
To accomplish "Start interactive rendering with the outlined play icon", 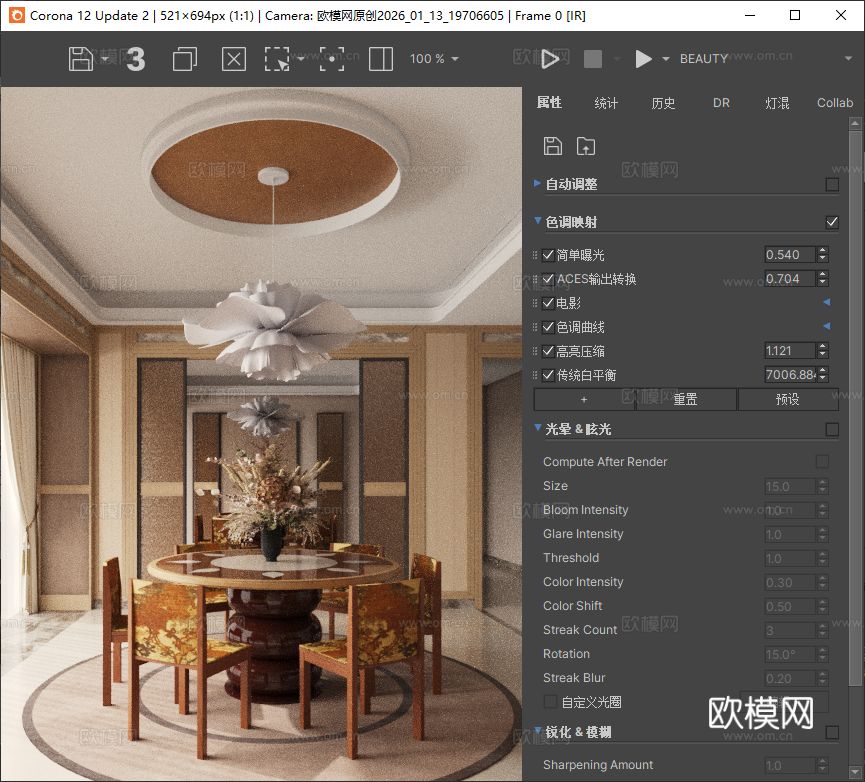I will point(551,59).
